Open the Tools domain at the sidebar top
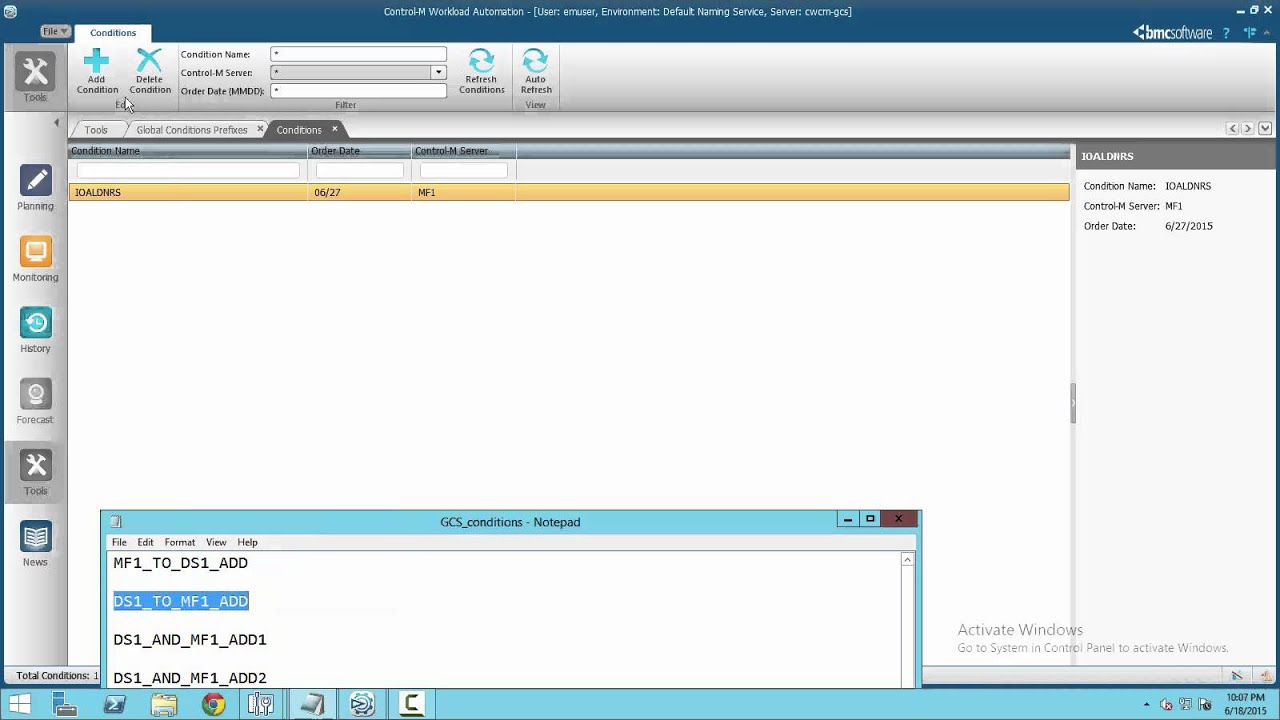 point(35,79)
